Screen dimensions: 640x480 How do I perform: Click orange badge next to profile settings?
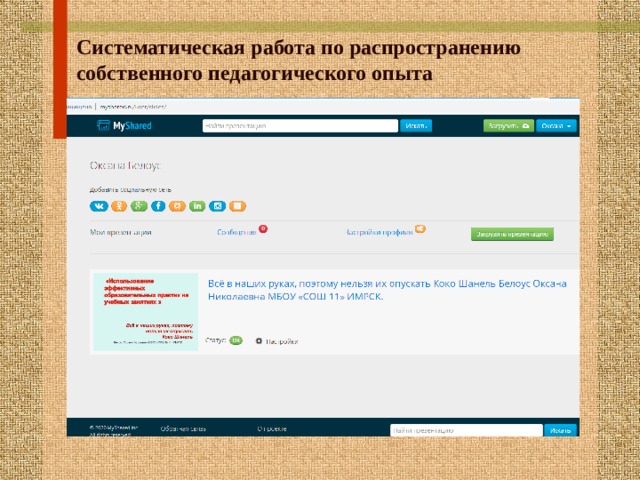tap(420, 229)
